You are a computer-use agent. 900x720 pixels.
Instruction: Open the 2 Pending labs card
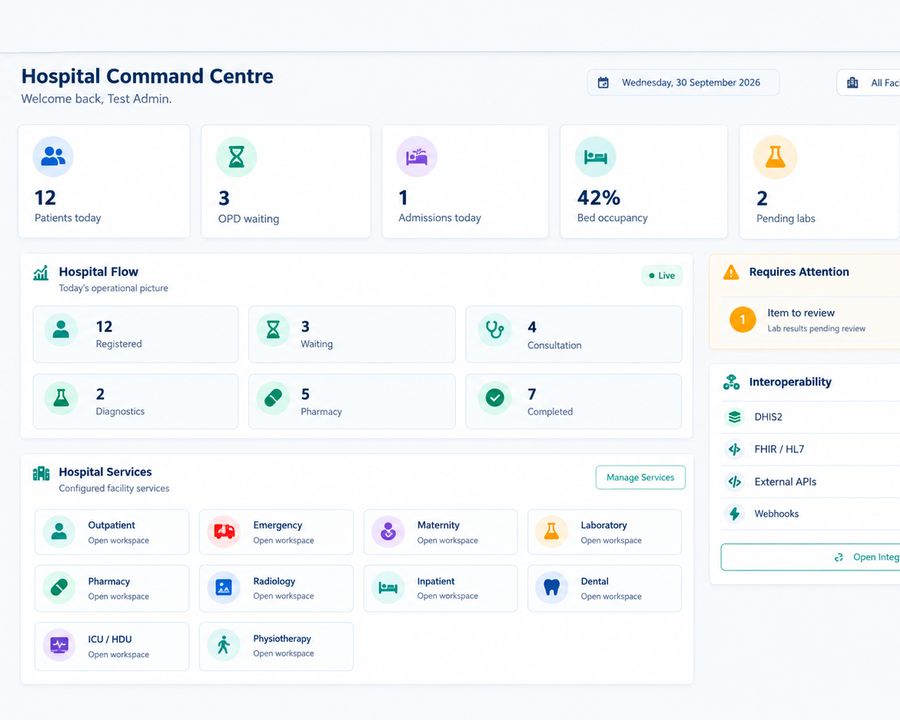click(820, 181)
